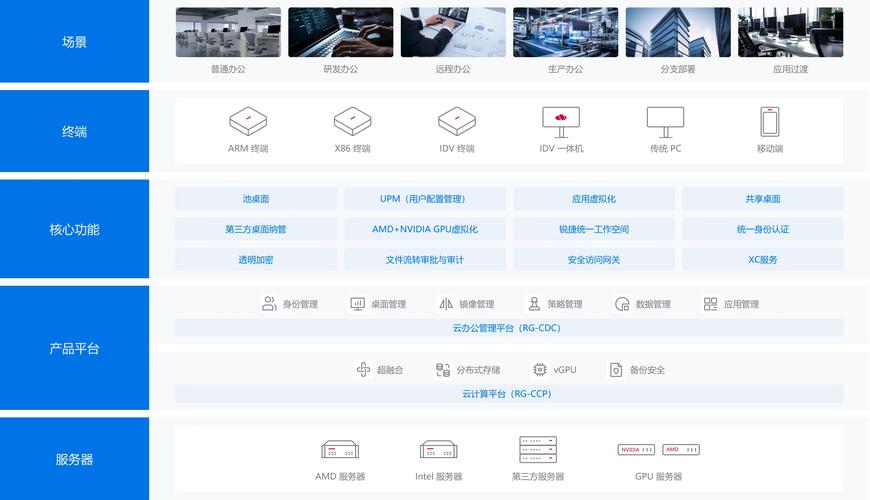Click the XC服务 feature button
This screenshot has width=870, height=500.
(x=763, y=260)
